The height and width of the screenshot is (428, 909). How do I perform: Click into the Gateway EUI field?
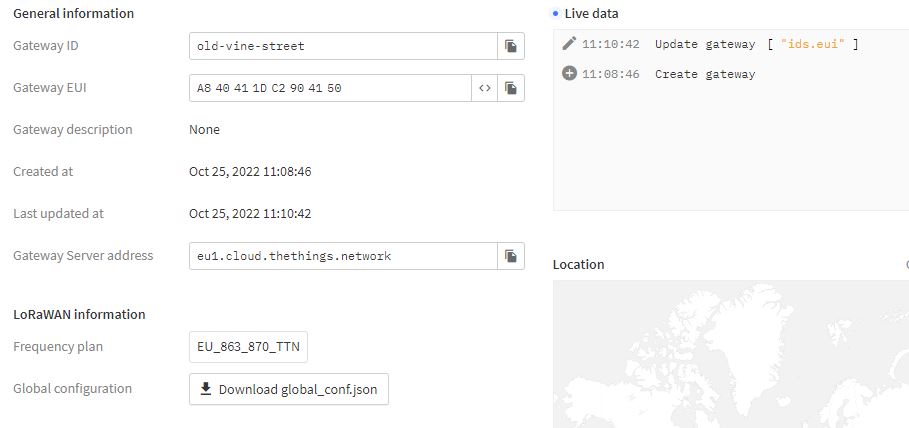(329, 88)
